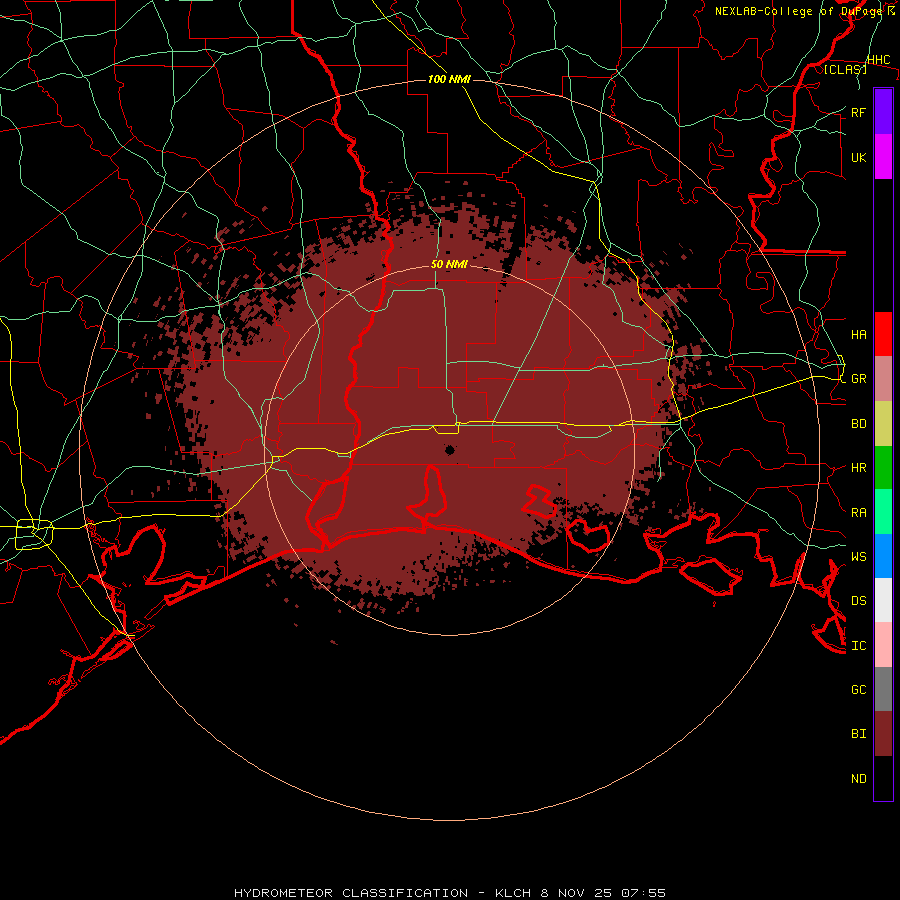The height and width of the screenshot is (900, 900).
Task: Click the blue WS legend swatch
Action: (883, 556)
